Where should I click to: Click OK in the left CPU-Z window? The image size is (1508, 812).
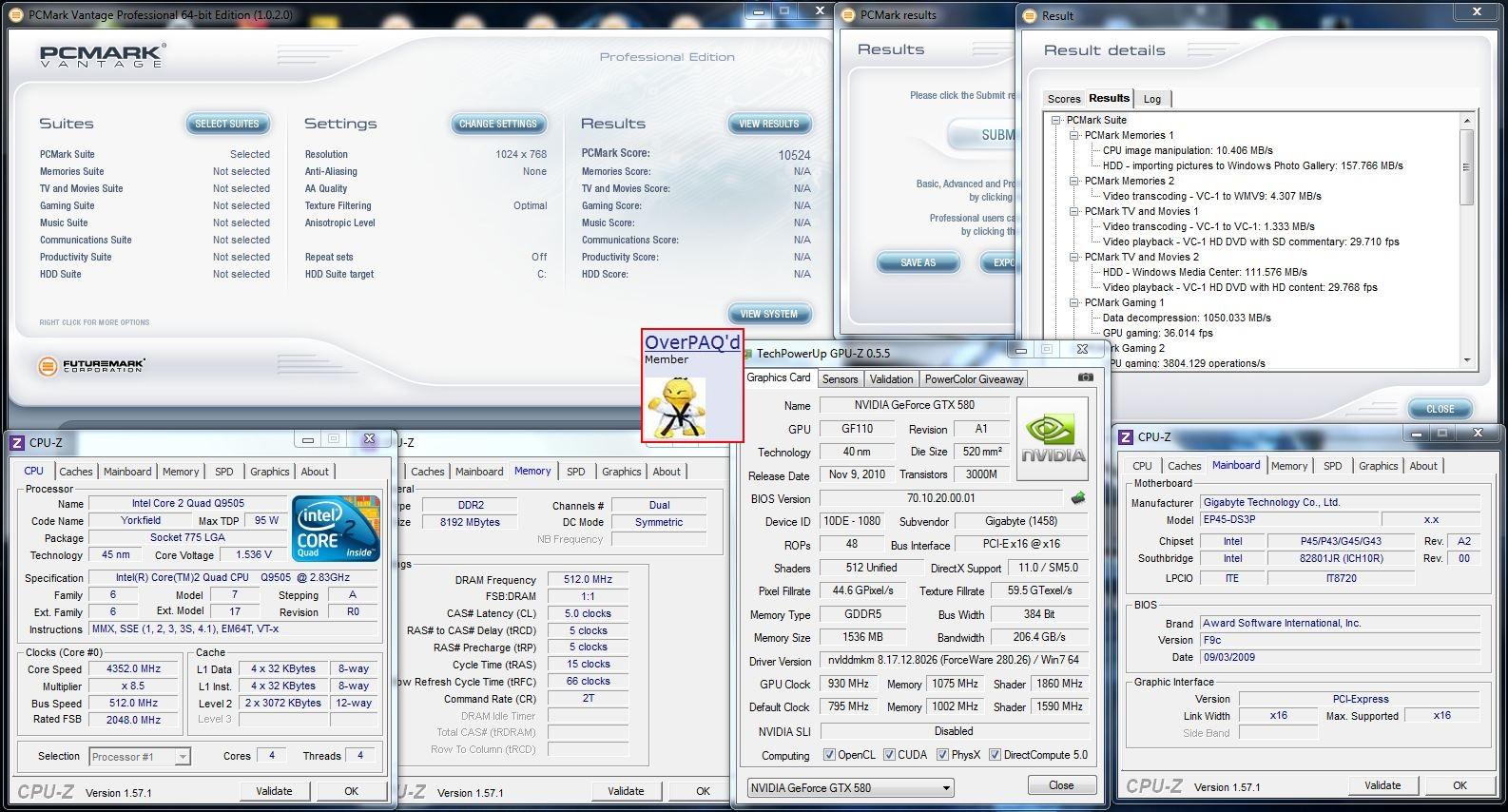point(351,791)
